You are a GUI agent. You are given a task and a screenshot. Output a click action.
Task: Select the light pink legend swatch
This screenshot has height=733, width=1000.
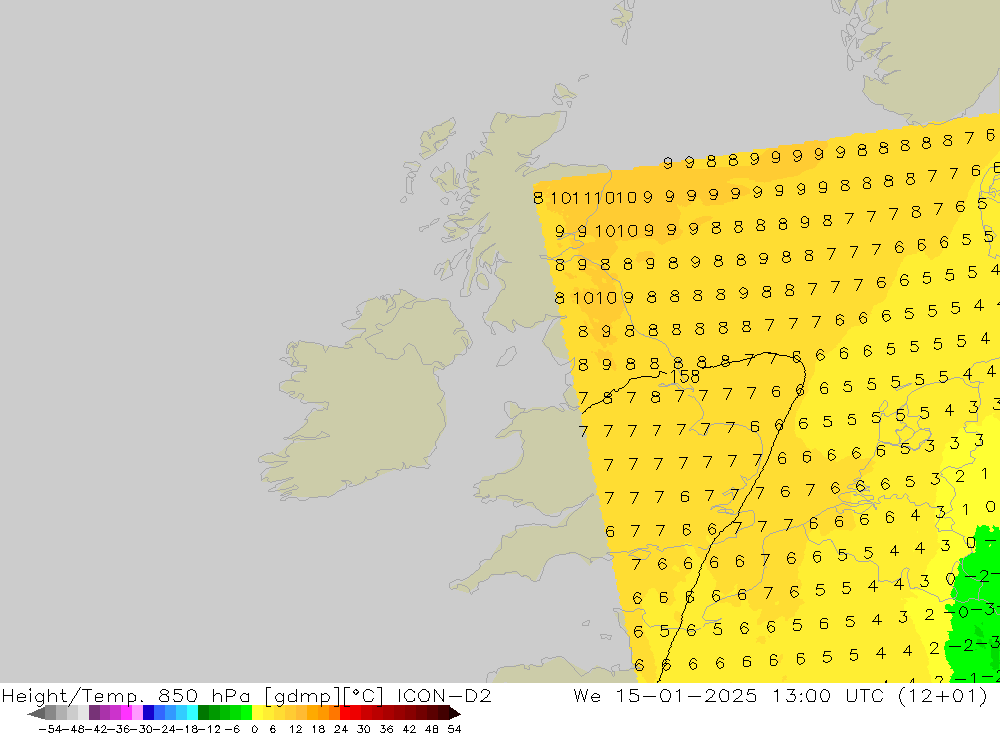pyautogui.click(x=137, y=713)
